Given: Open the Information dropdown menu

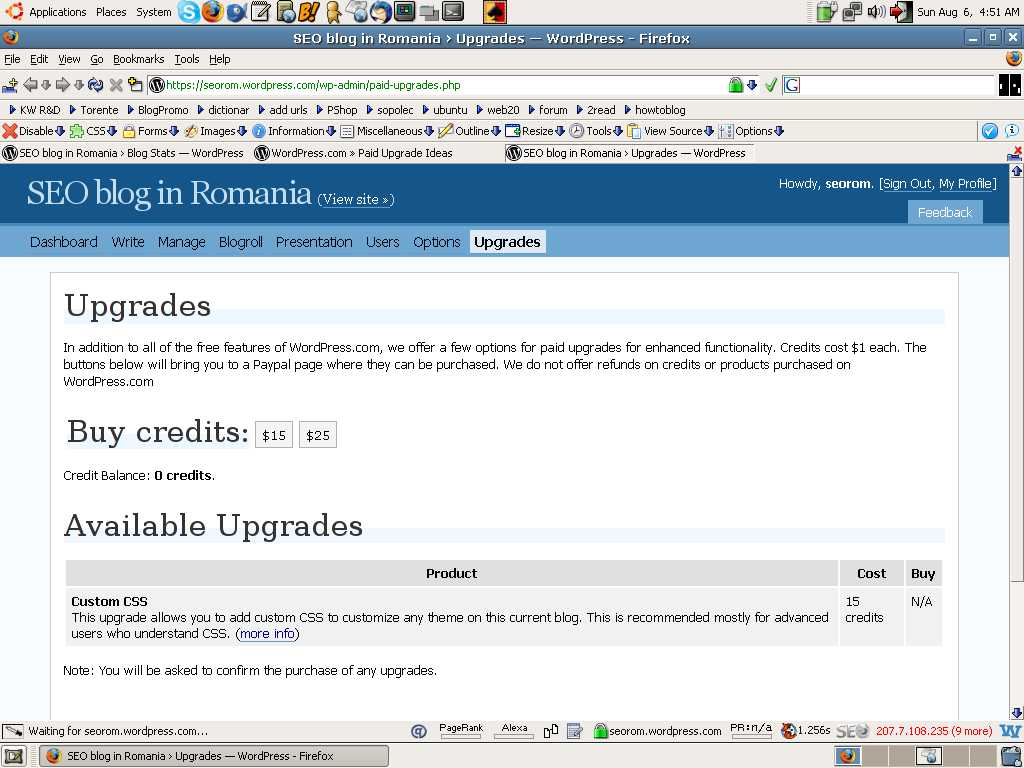Looking at the screenshot, I should 294,131.
